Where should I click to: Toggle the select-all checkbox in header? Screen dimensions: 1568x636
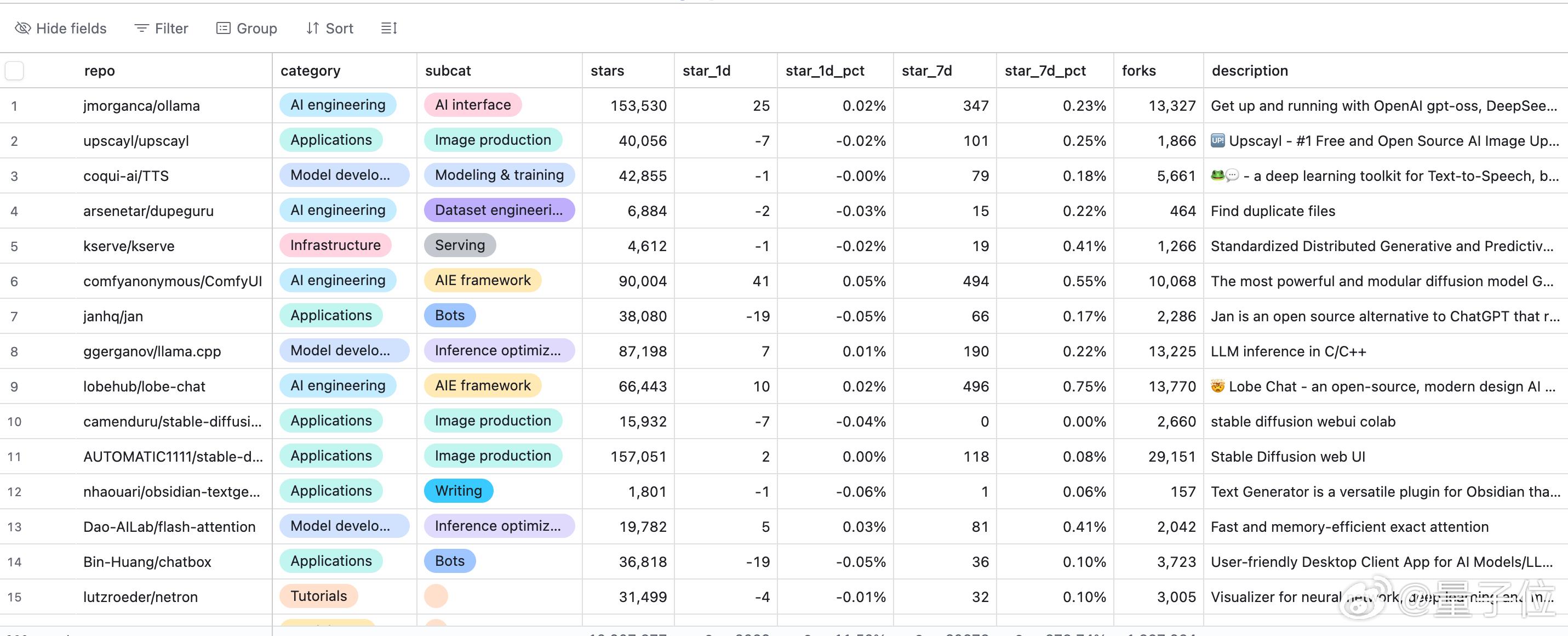click(15, 71)
